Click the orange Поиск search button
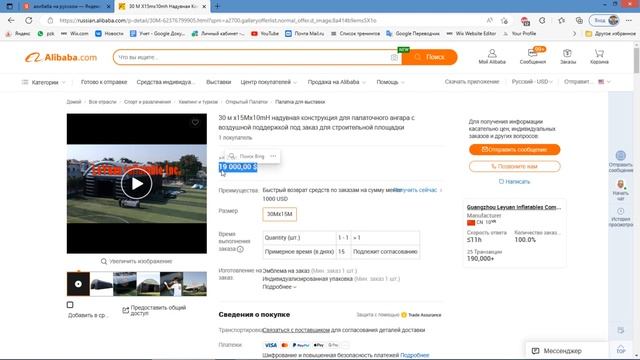Viewport: 640px width, 360px height. 429,57
